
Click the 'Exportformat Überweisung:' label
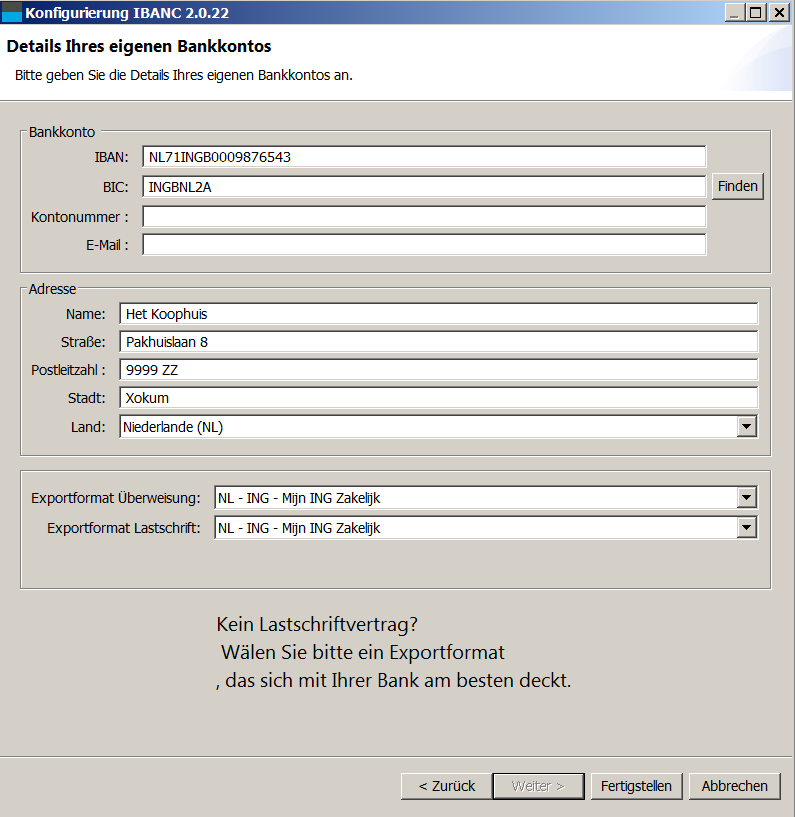click(x=116, y=498)
